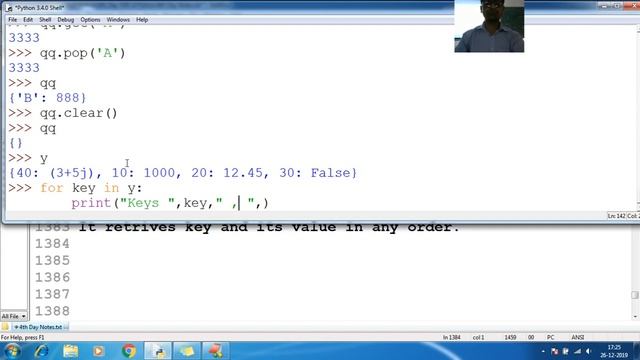
Task: Click the {'B': 888} output line
Action: click(x=47, y=98)
